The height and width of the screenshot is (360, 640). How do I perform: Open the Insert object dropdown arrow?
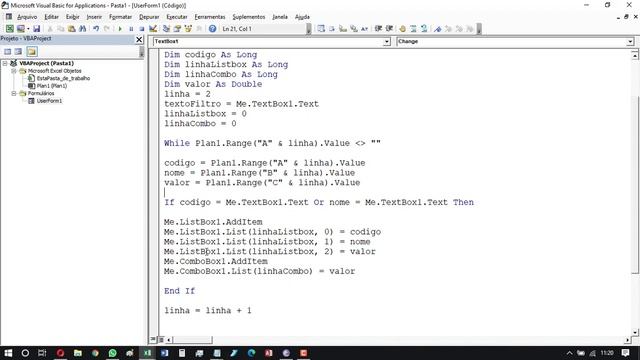coord(28,29)
